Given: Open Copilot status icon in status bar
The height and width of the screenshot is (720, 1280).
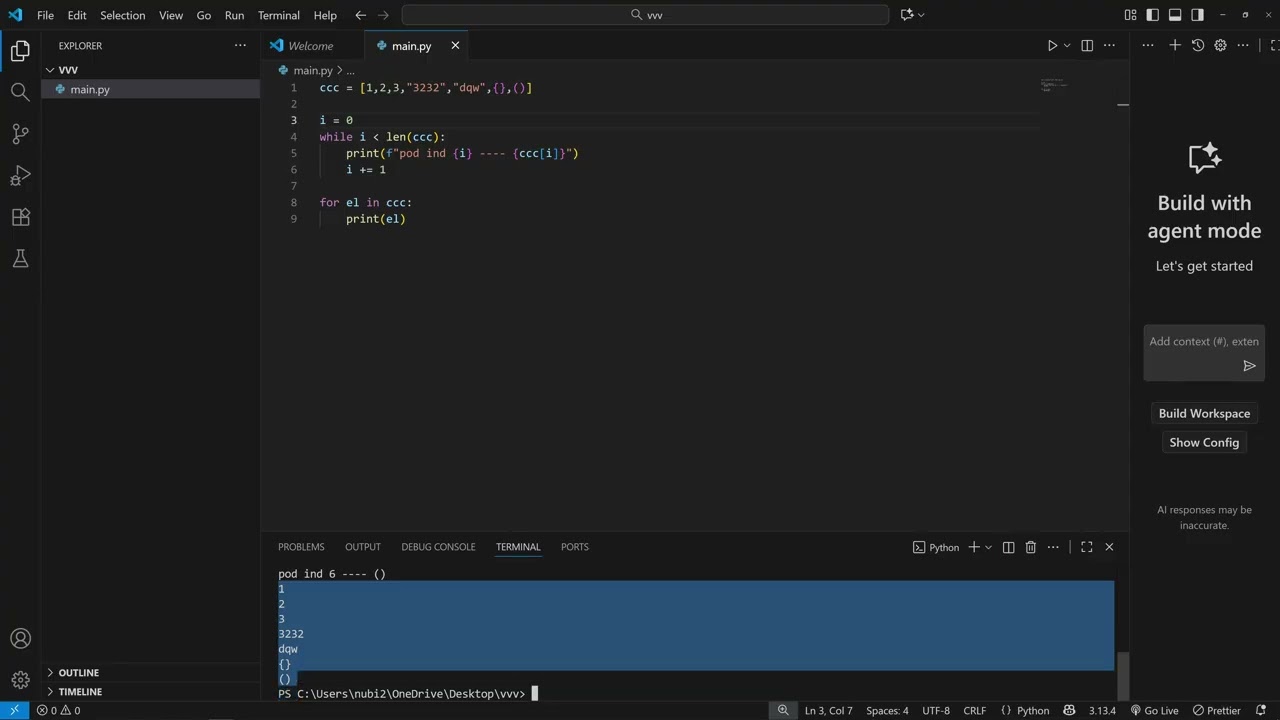Looking at the screenshot, I should click(x=1069, y=711).
